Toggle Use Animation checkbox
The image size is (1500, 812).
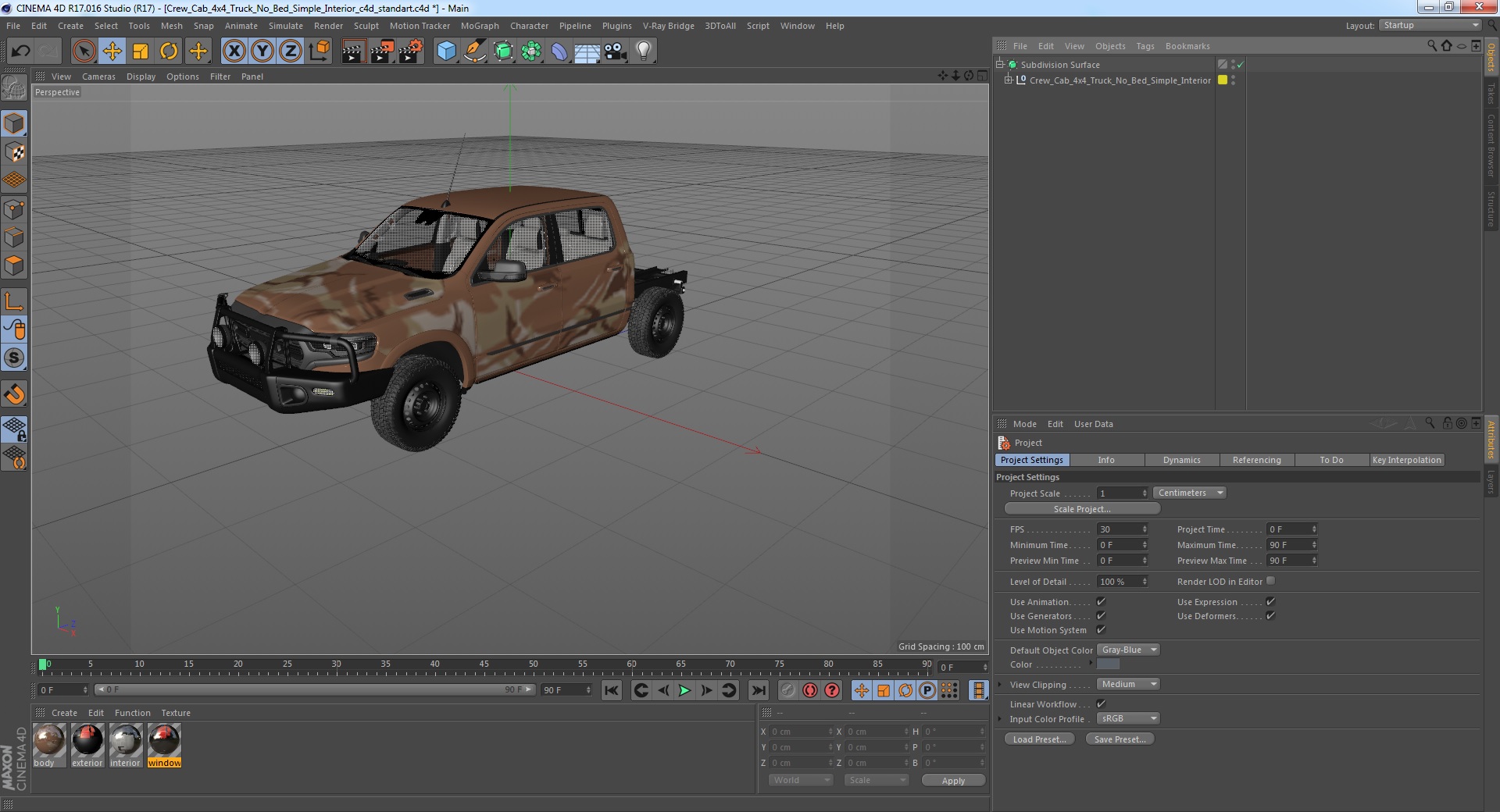tap(1101, 601)
